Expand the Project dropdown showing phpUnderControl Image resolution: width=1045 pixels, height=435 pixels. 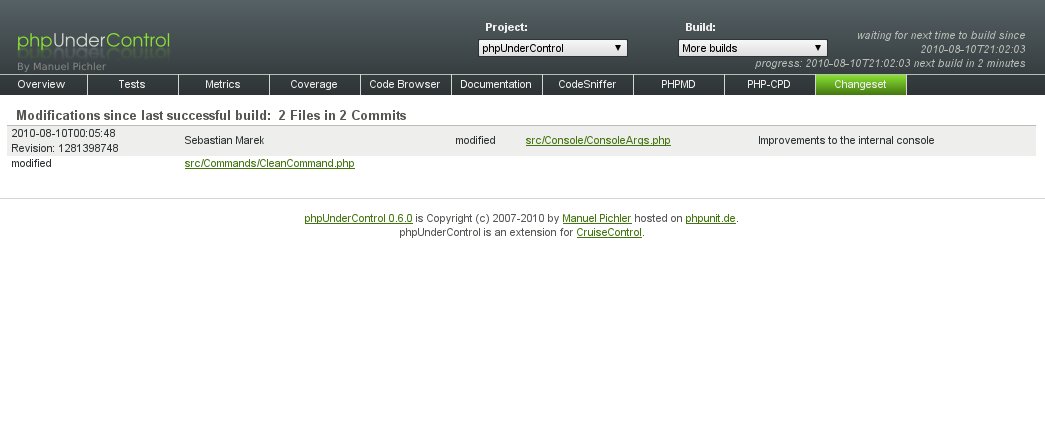click(x=552, y=48)
